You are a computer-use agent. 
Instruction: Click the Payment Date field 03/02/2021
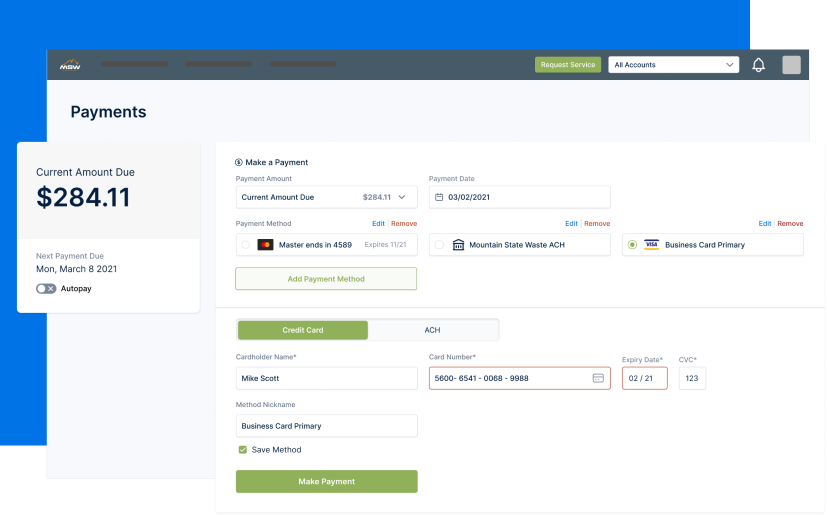[x=520, y=197]
